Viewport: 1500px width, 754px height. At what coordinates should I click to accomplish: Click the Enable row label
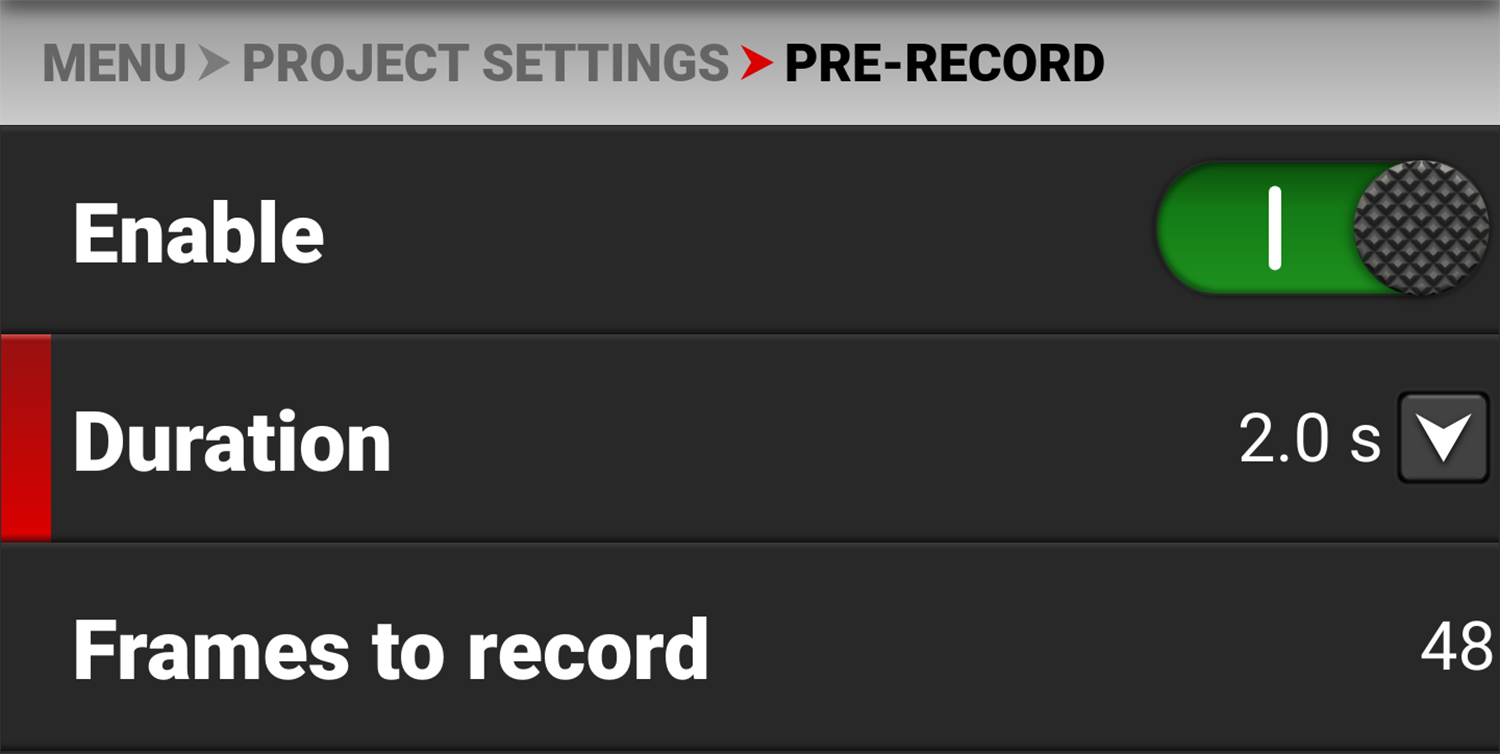click(196, 230)
